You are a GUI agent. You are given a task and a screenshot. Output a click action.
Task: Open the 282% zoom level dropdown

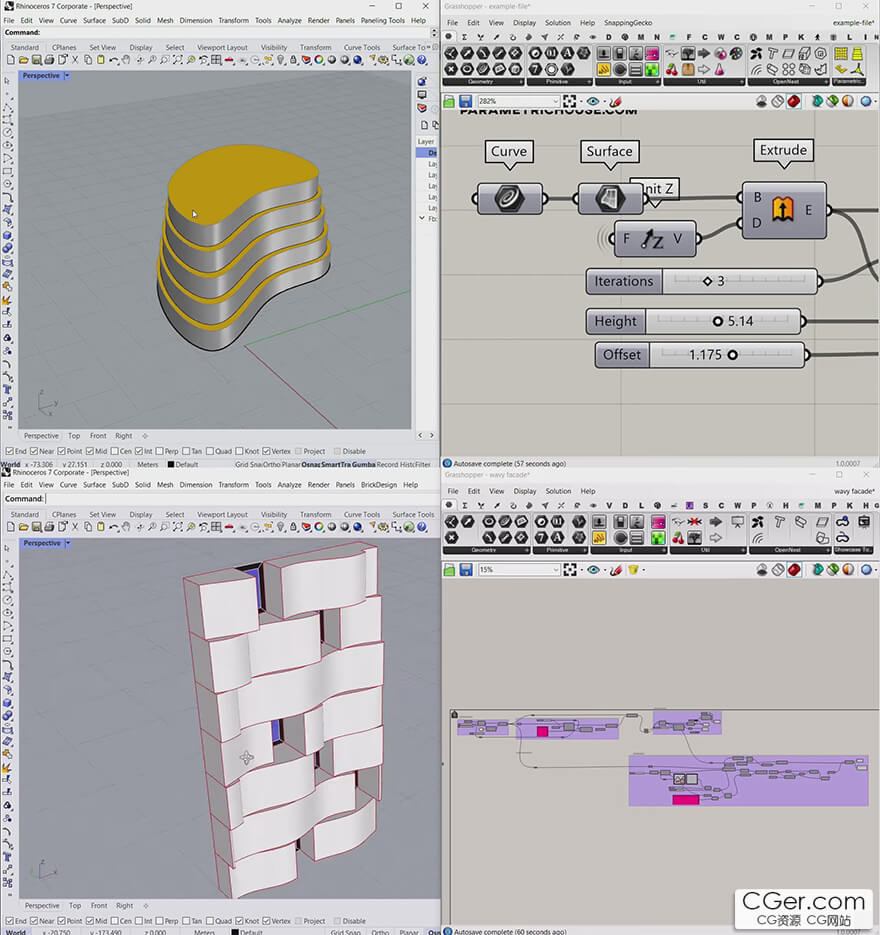[519, 101]
